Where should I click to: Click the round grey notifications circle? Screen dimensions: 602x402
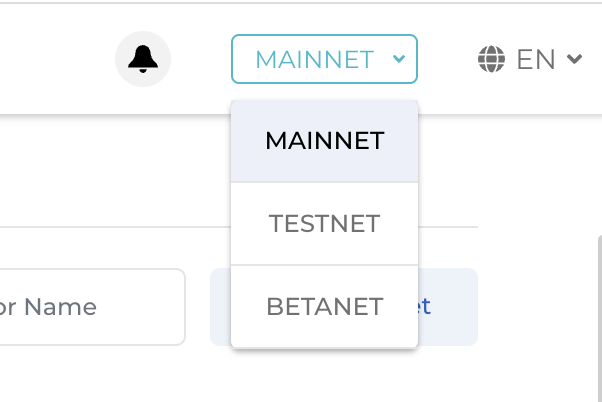[143, 59]
